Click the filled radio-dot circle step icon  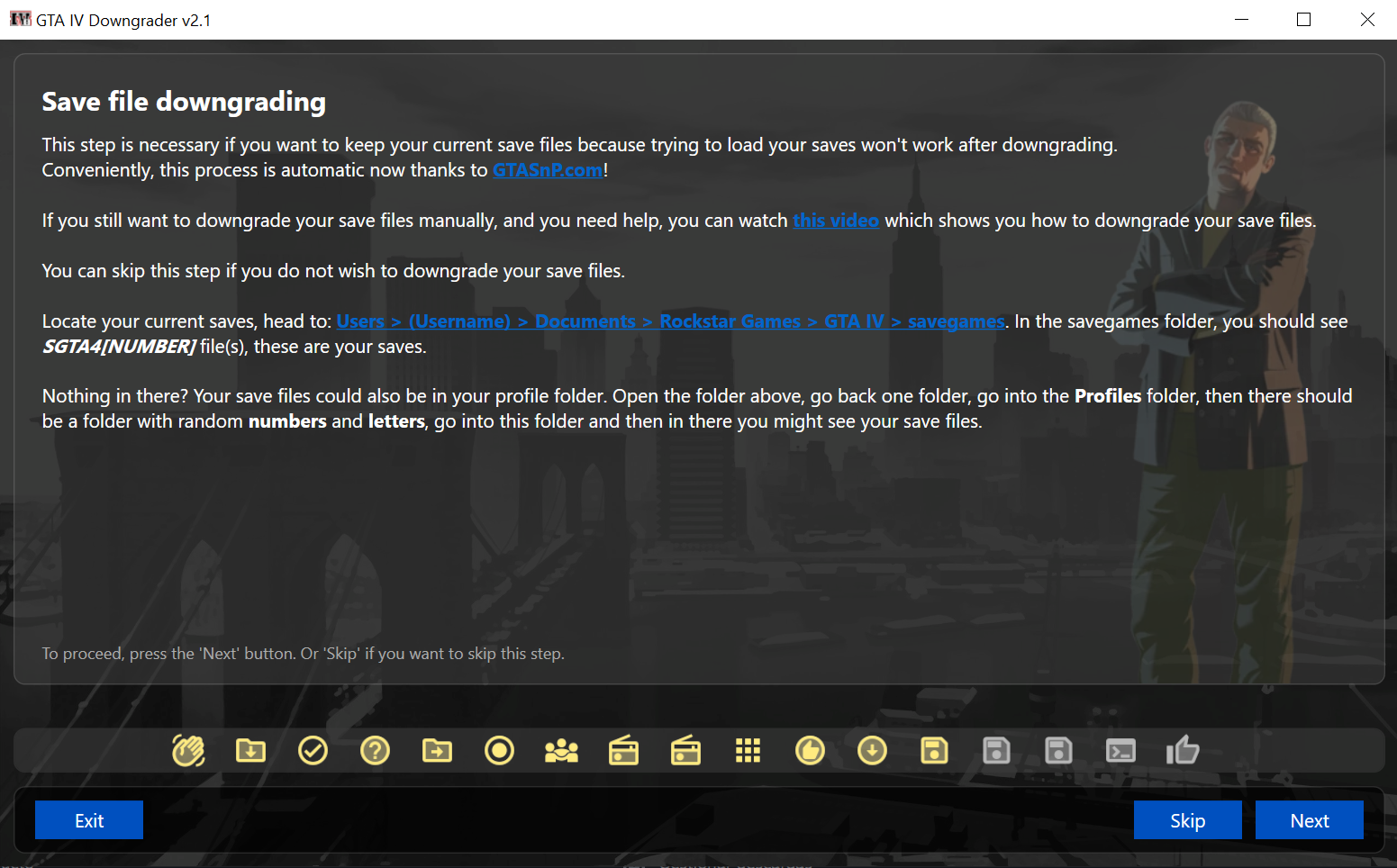point(499,750)
